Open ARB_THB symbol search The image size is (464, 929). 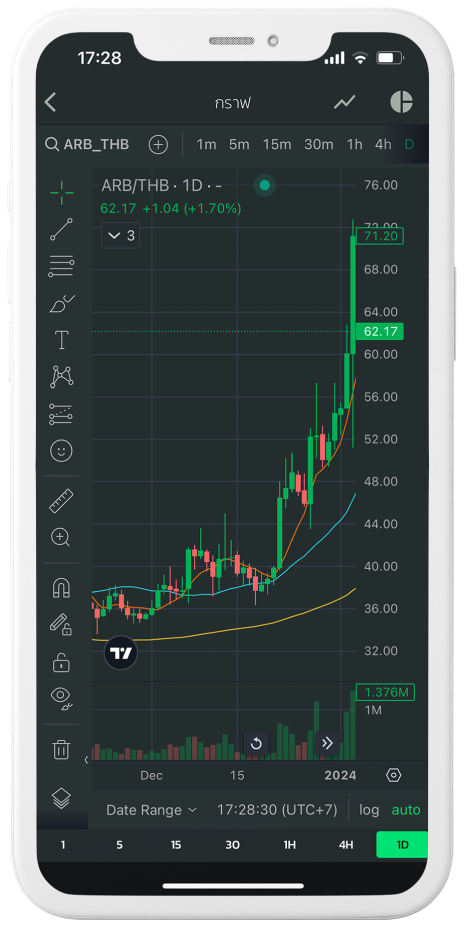88,144
